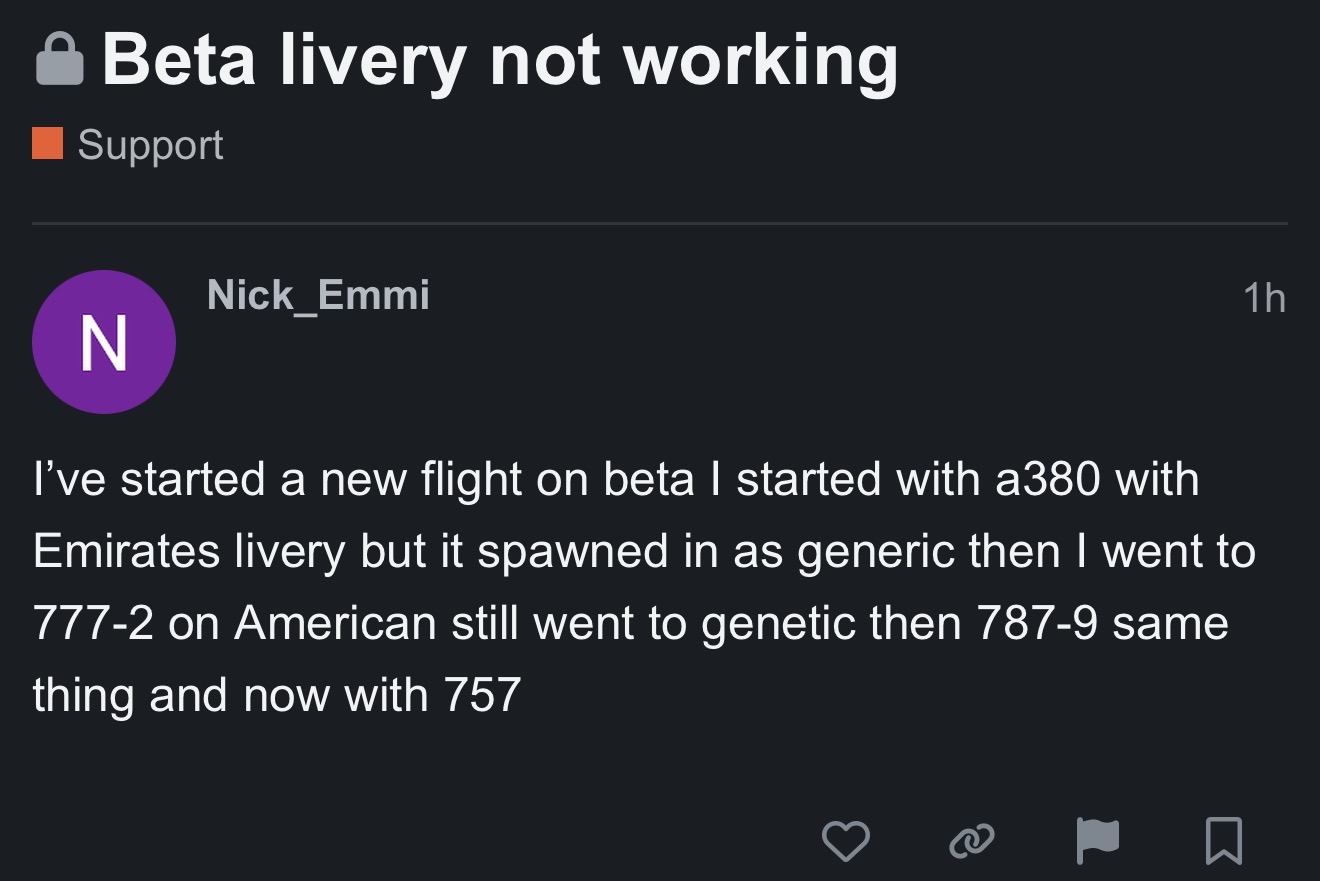Copy the post's share link icon
Screen dimensions: 1320x881
point(972,841)
